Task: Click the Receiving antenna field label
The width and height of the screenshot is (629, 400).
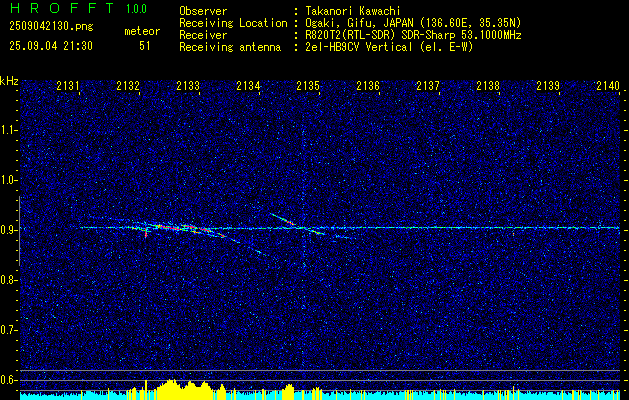Action: coord(230,47)
